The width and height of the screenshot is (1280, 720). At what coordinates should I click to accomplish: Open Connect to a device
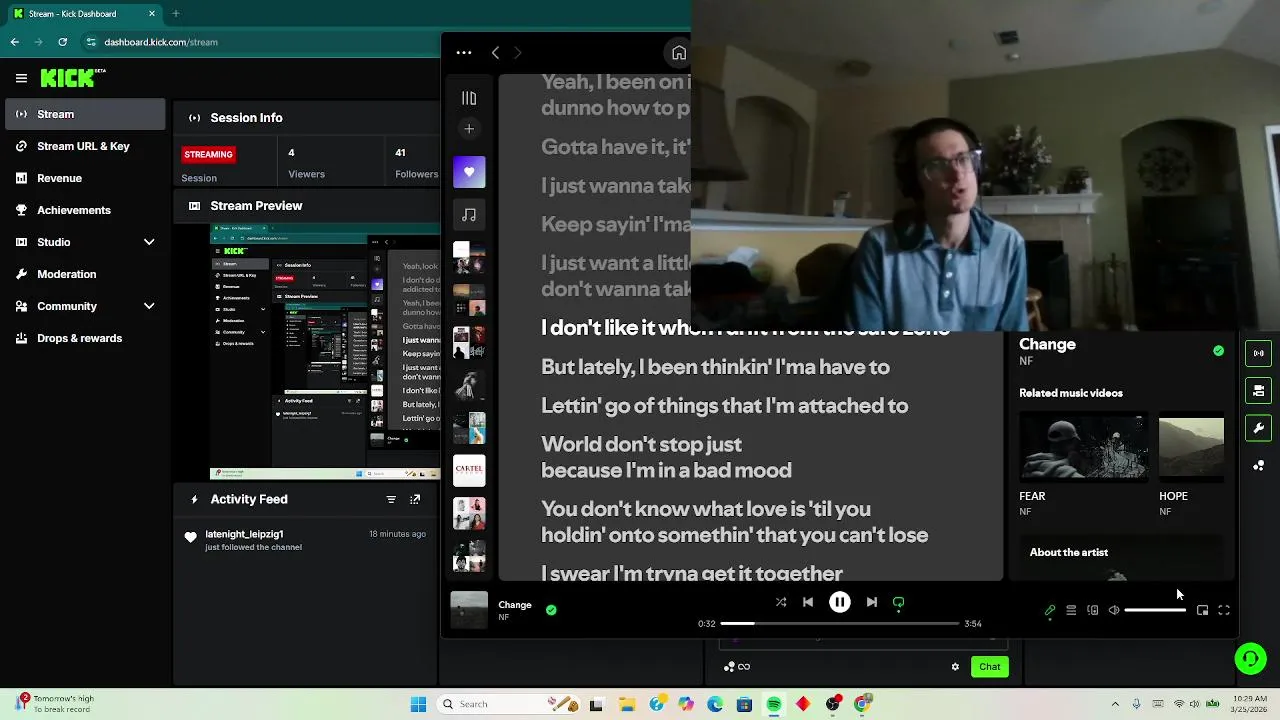coord(1093,610)
